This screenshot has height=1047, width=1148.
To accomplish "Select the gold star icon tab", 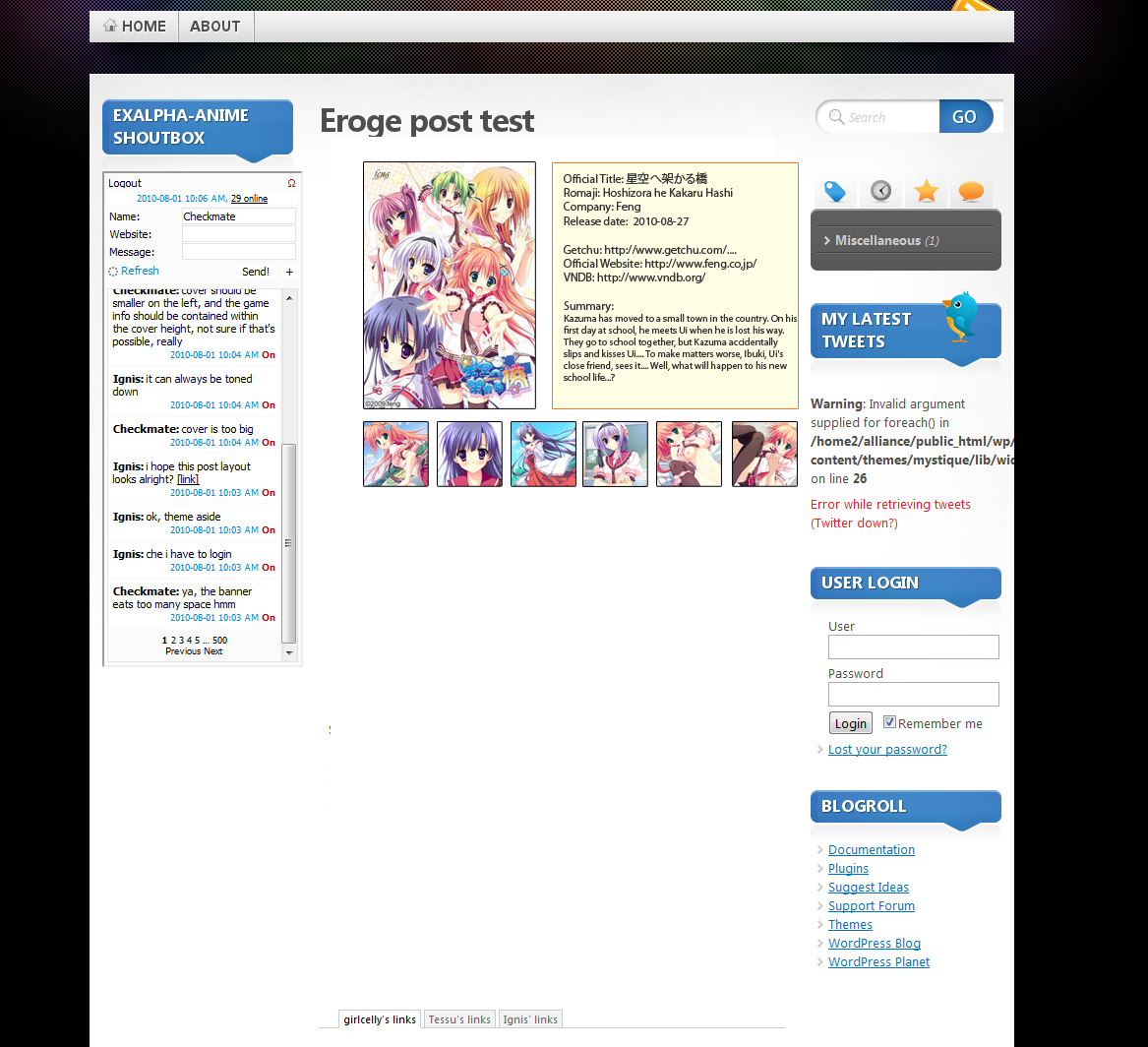I will (x=926, y=191).
